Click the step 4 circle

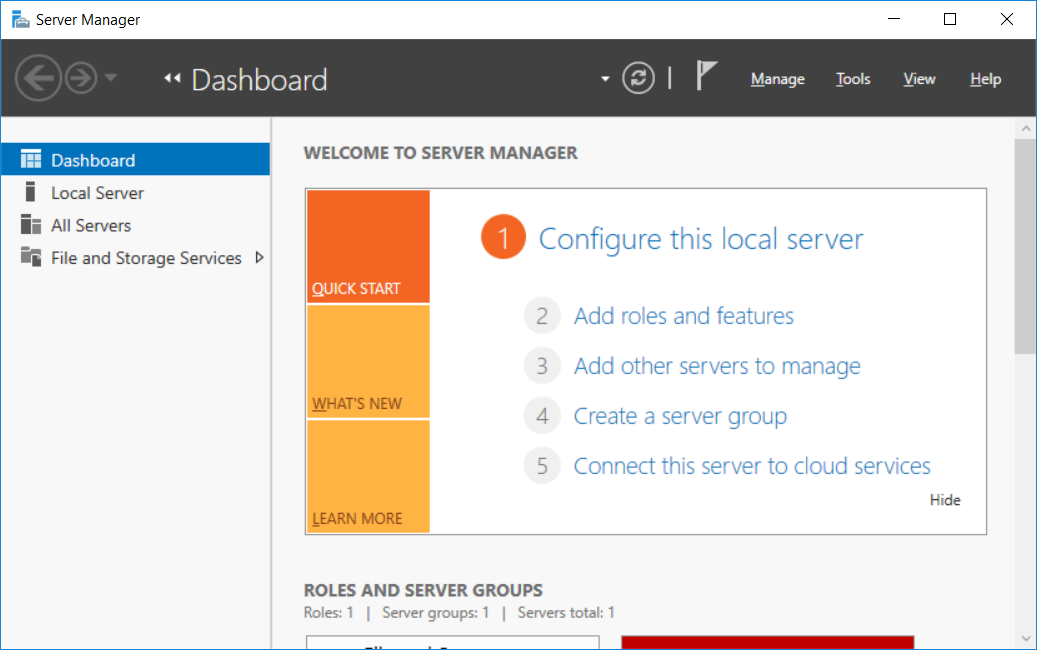(x=542, y=416)
